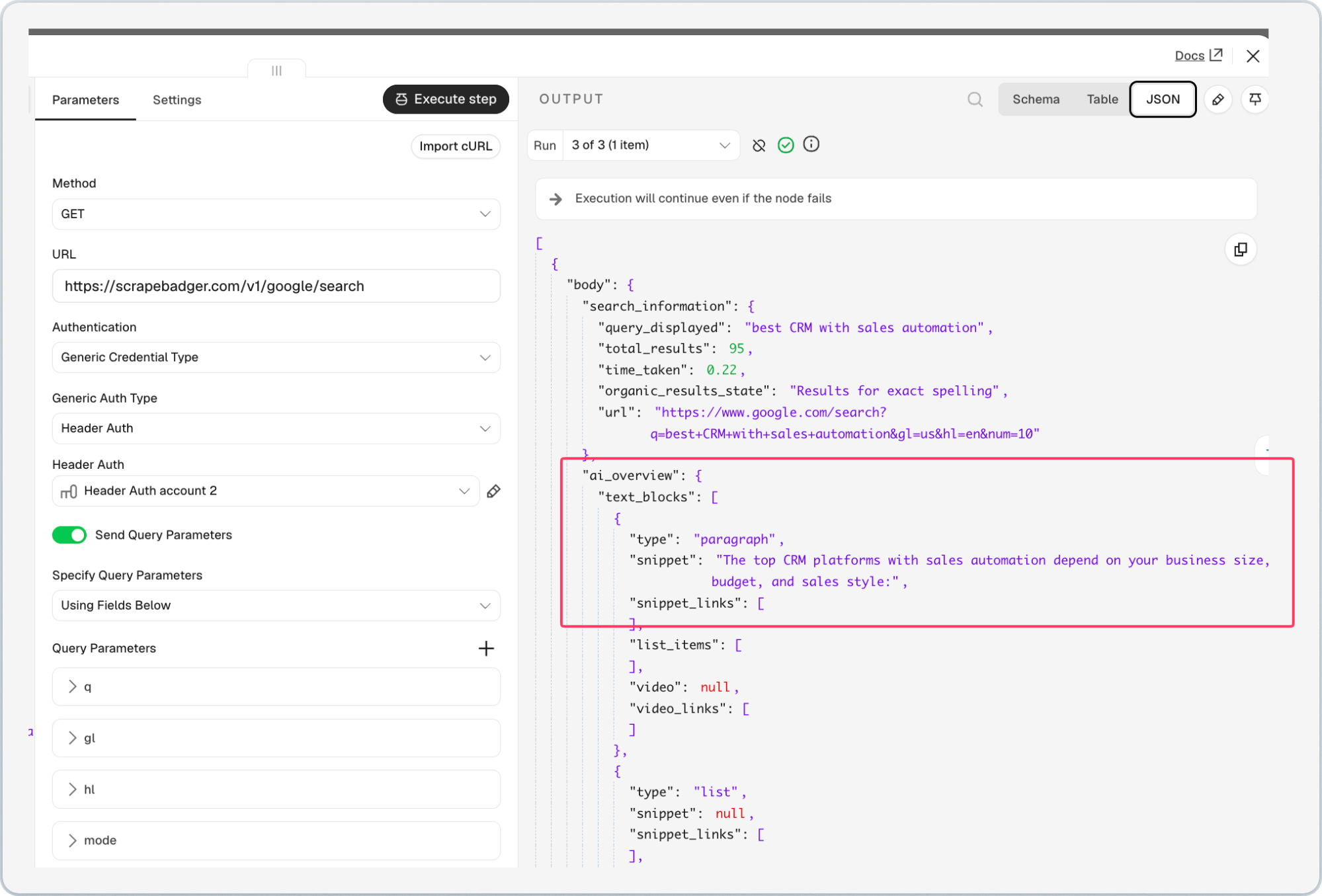Image resolution: width=1322 pixels, height=896 pixels.
Task: Click the video null value
Action: click(715, 687)
